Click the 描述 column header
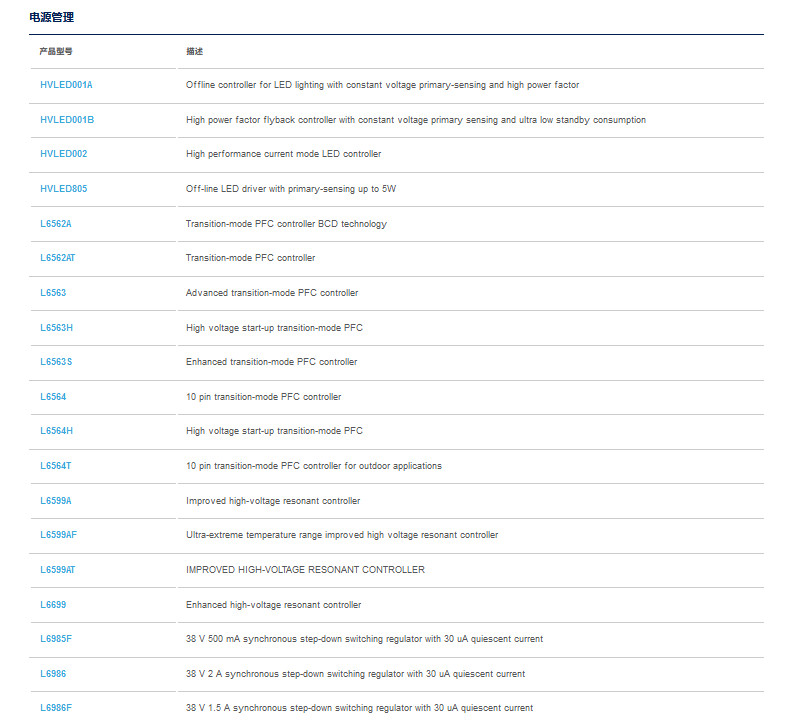Viewport: 805px width, 720px height. click(195, 51)
